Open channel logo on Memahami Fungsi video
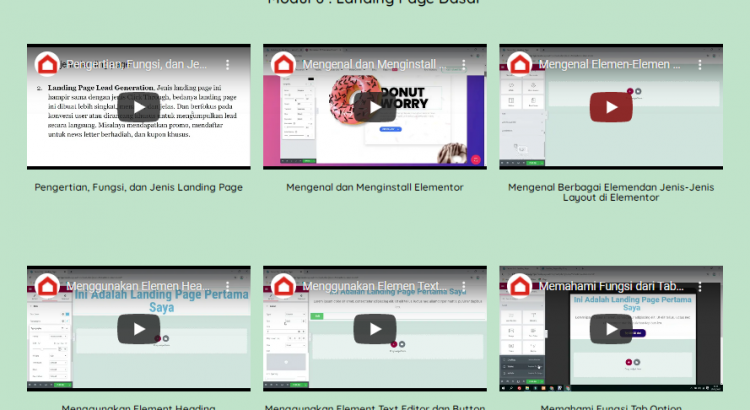Screen dimensions: 750x410 (x=519, y=288)
